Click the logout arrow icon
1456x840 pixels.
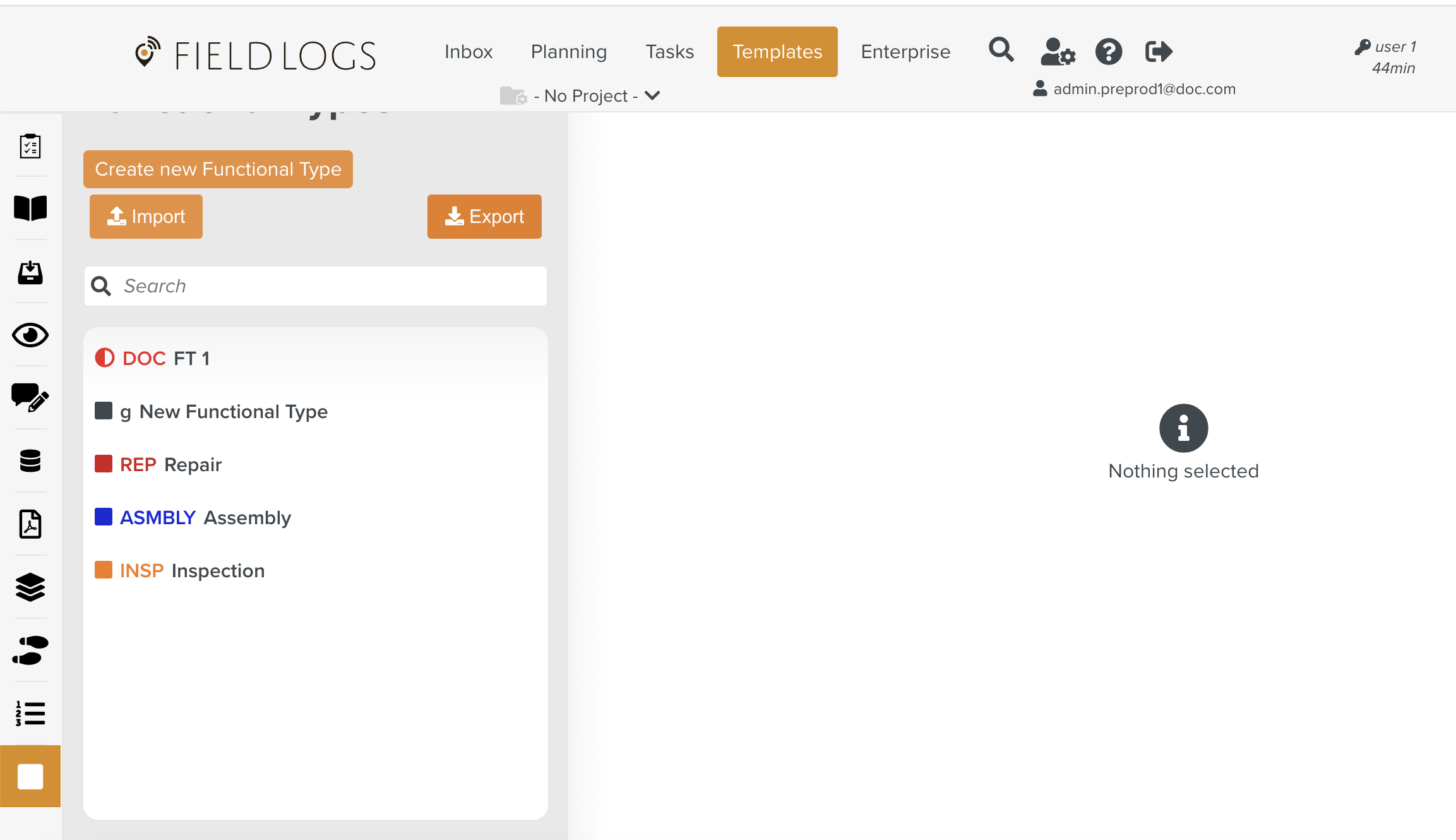(1159, 52)
